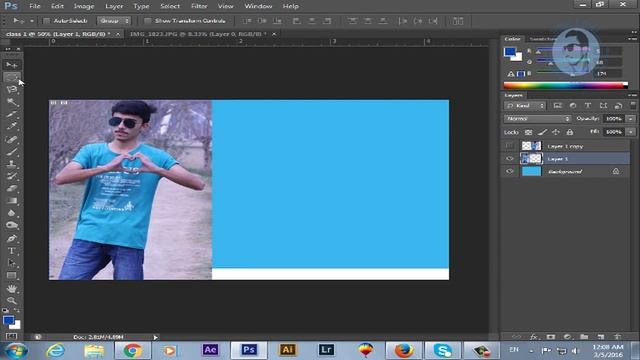This screenshot has width=640, height=360.
Task: Open the File menu
Action: click(x=35, y=6)
